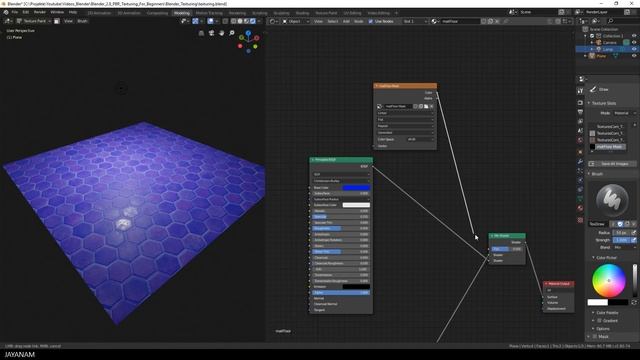Open the Brush menu in viewport header

click(82, 21)
